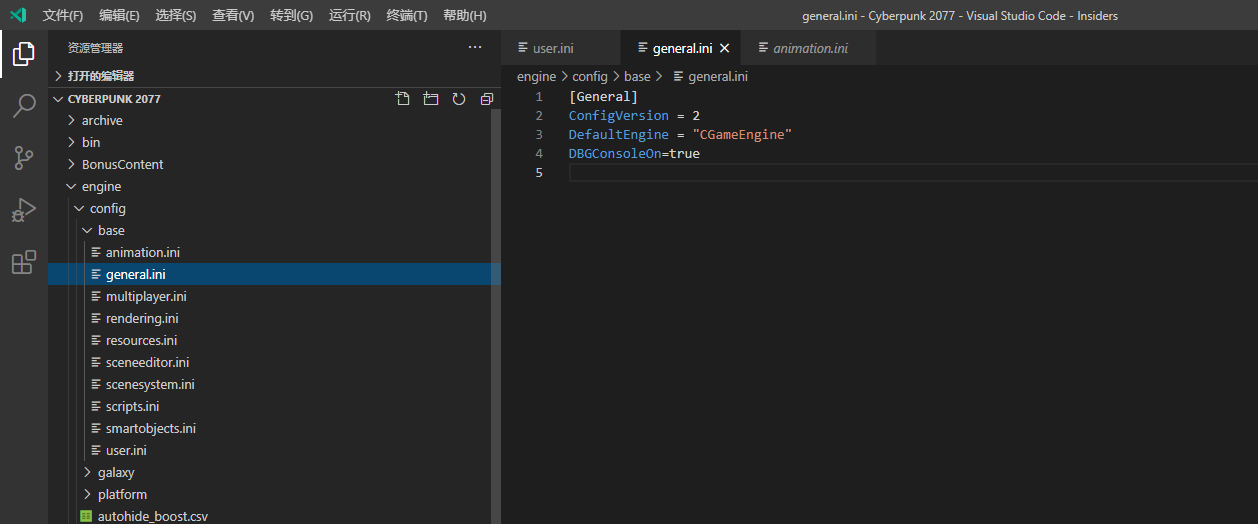
Task: Collapse the engine folder
Action: (101, 187)
